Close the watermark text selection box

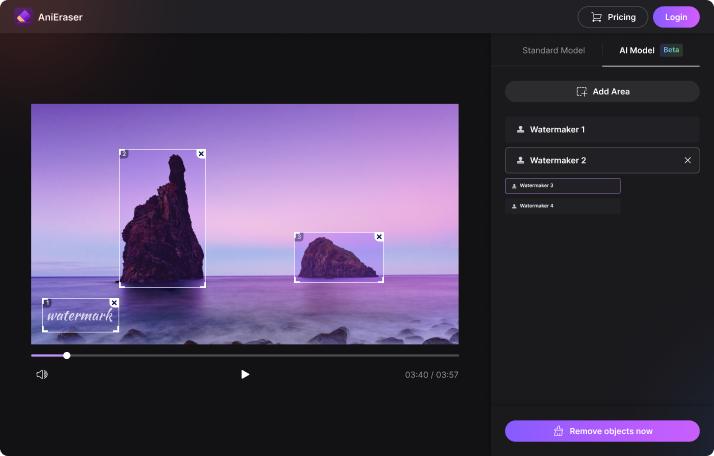[114, 303]
